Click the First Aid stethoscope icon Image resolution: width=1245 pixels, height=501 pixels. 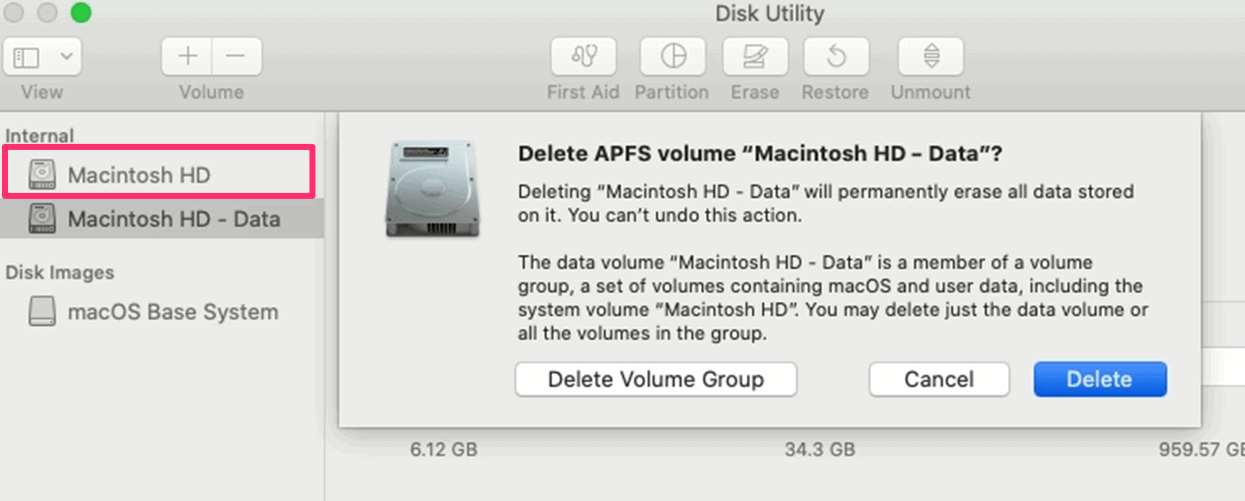coord(583,57)
